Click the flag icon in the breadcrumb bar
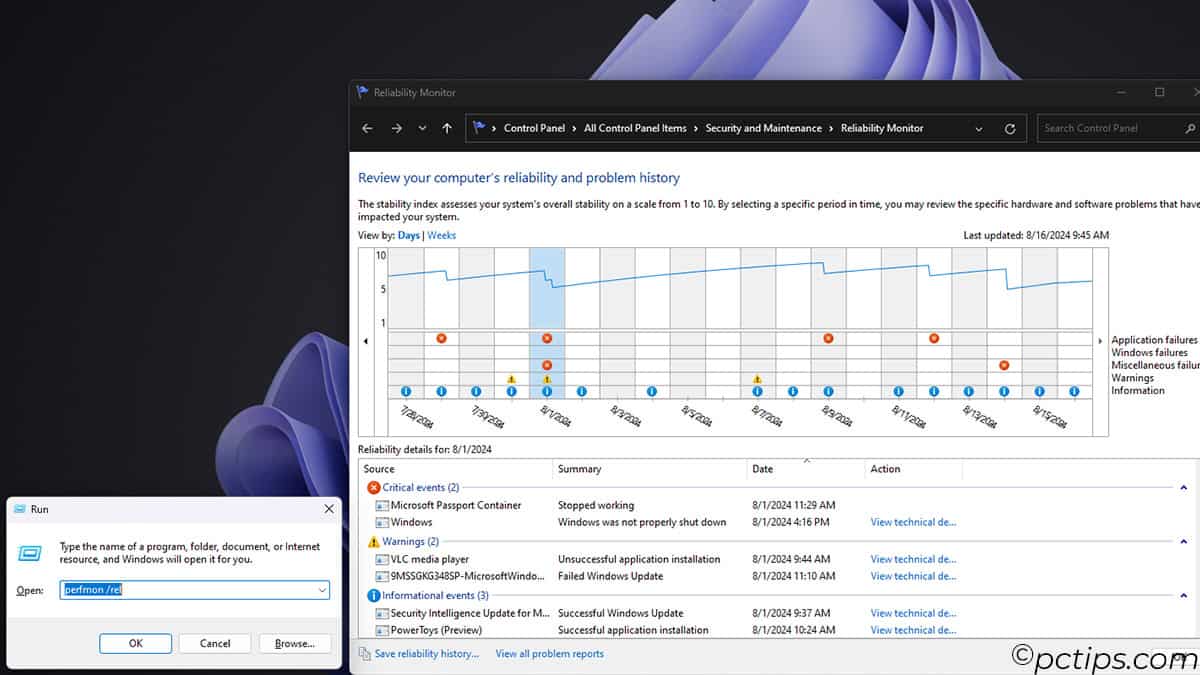This screenshot has width=1200, height=675. pyautogui.click(x=479, y=128)
